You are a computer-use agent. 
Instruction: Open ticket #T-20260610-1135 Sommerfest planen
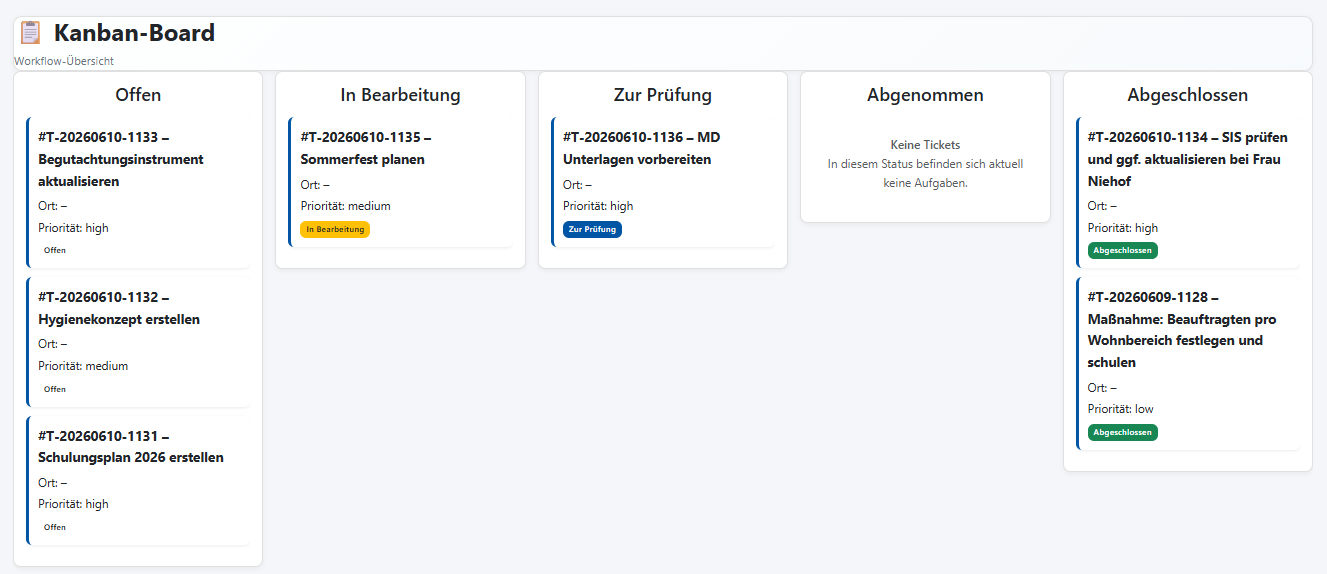[x=400, y=181]
